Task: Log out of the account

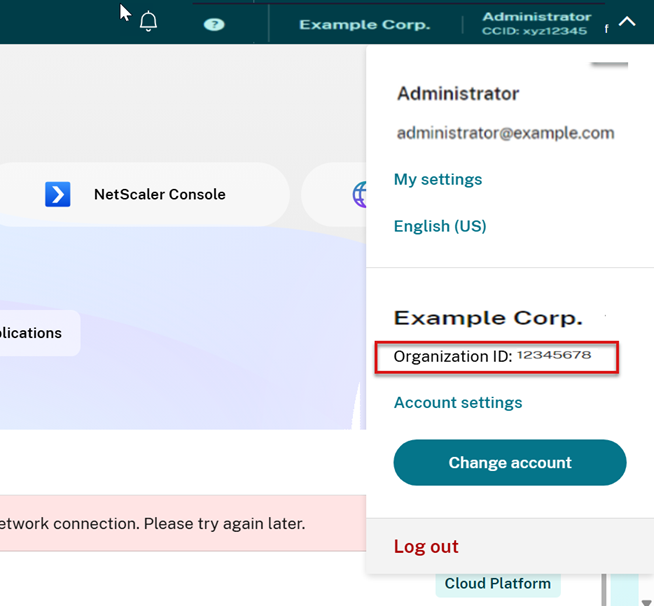Action: click(426, 546)
